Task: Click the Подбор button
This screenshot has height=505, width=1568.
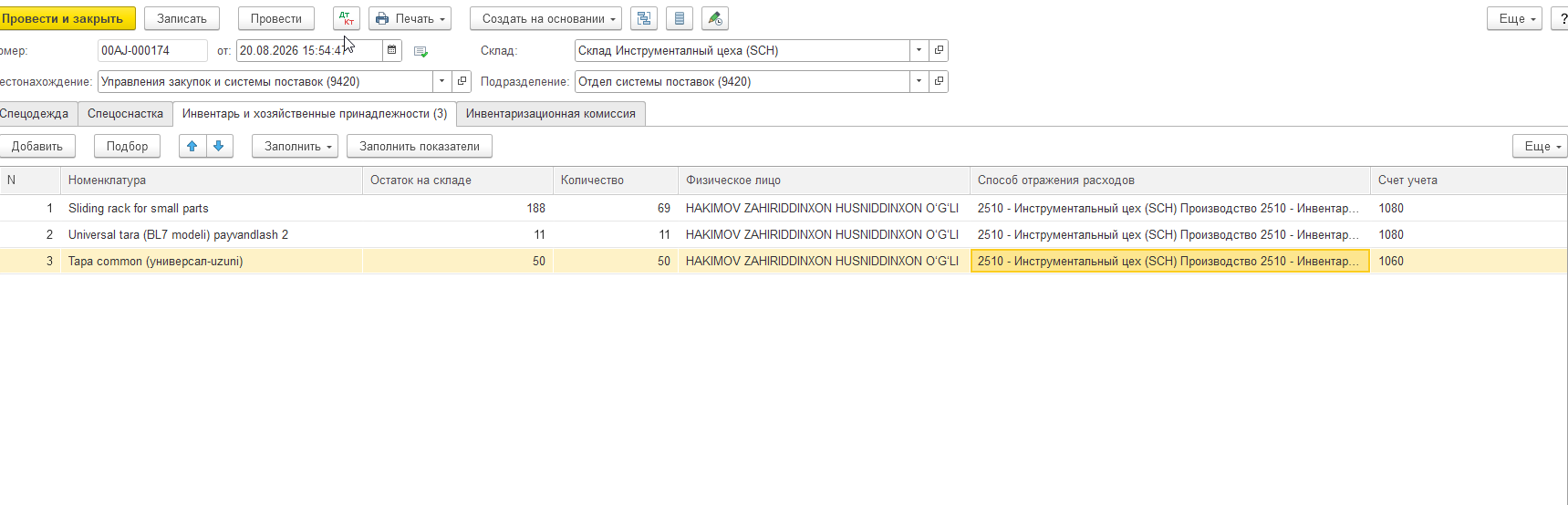Action: (x=128, y=146)
